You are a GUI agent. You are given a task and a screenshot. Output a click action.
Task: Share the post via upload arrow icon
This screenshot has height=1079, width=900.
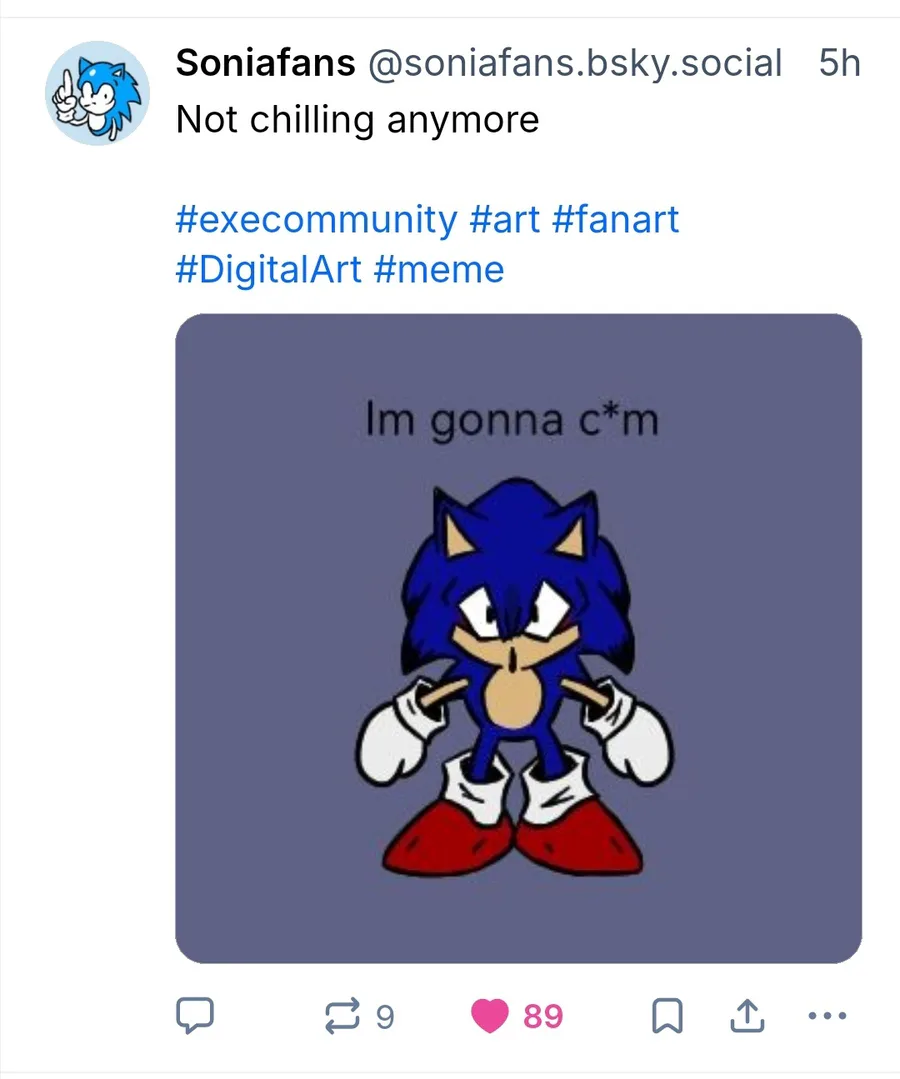[745, 1016]
